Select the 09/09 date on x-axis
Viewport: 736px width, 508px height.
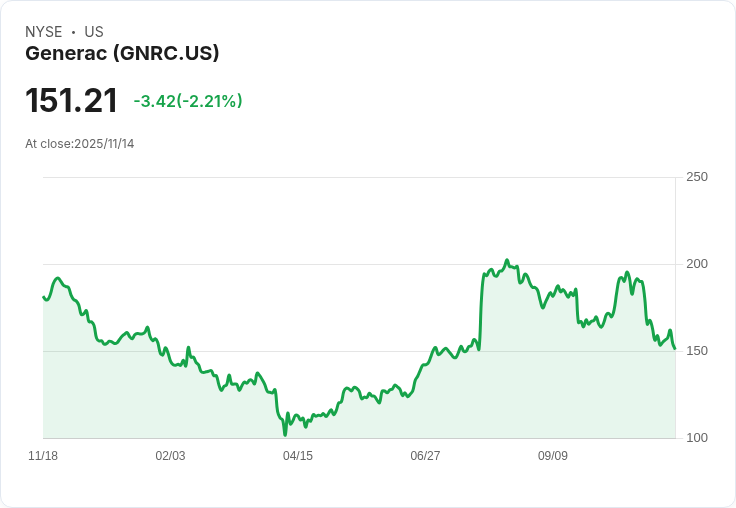[x=553, y=456]
